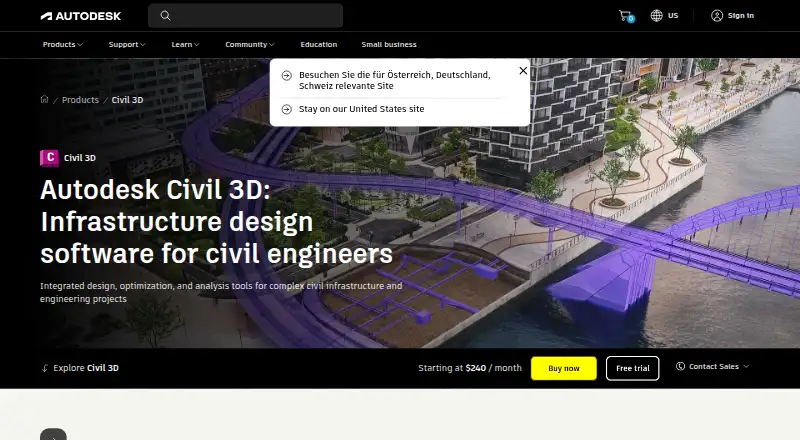Screen dimensions: 800x440
Task: Click the Autodesk Civil 3D headline
Action: pyautogui.click(x=216, y=222)
